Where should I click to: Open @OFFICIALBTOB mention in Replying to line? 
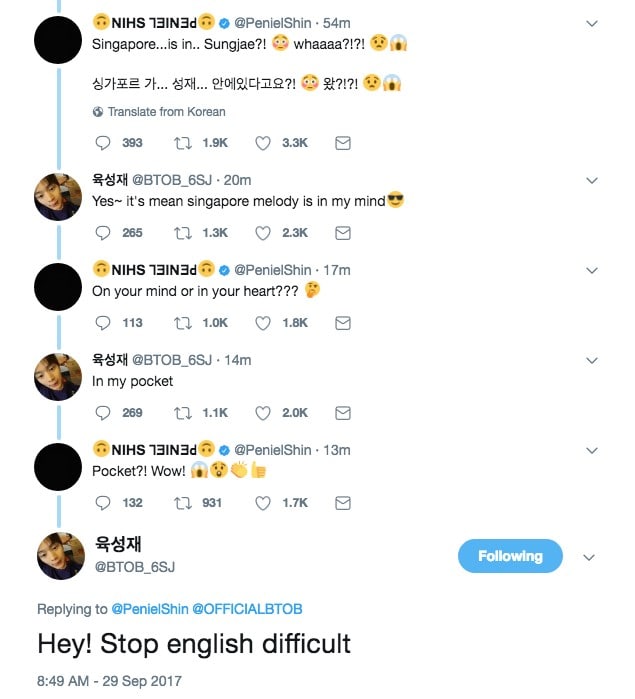pyautogui.click(x=247, y=609)
